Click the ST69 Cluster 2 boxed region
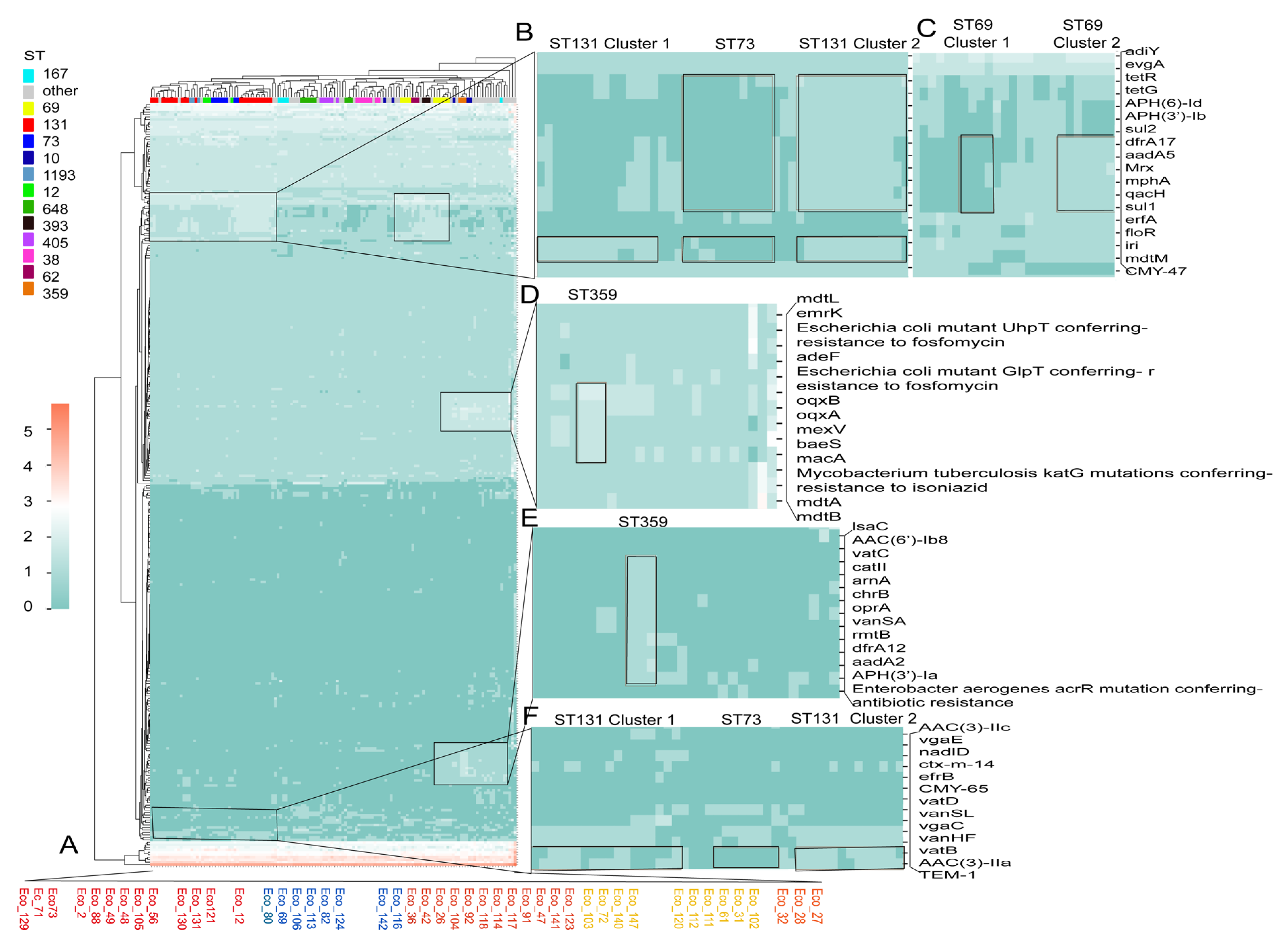Screen dimensions: 1288x942 click(1085, 173)
